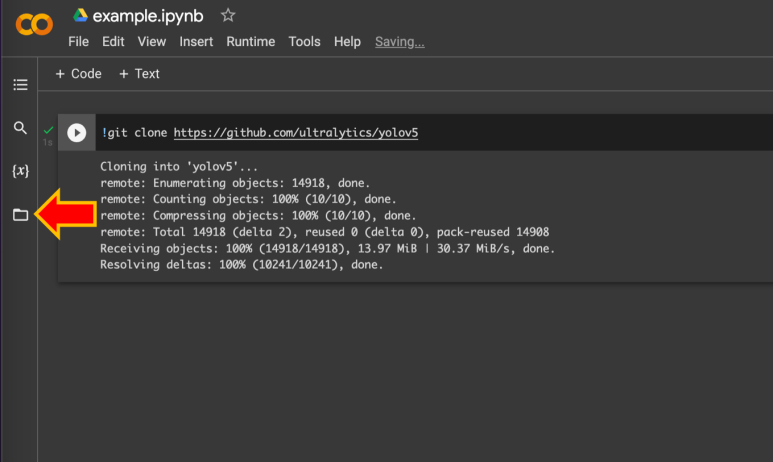Click the example.ipynb title to rename

click(x=149, y=16)
